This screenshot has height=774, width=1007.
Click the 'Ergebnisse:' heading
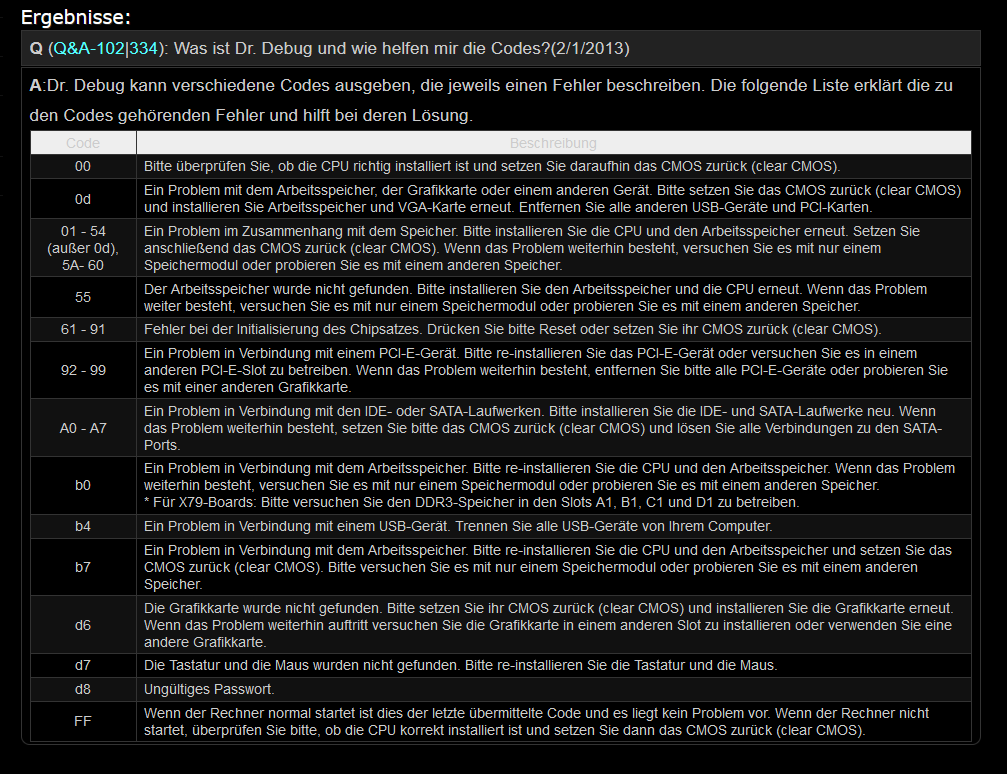coord(76,17)
